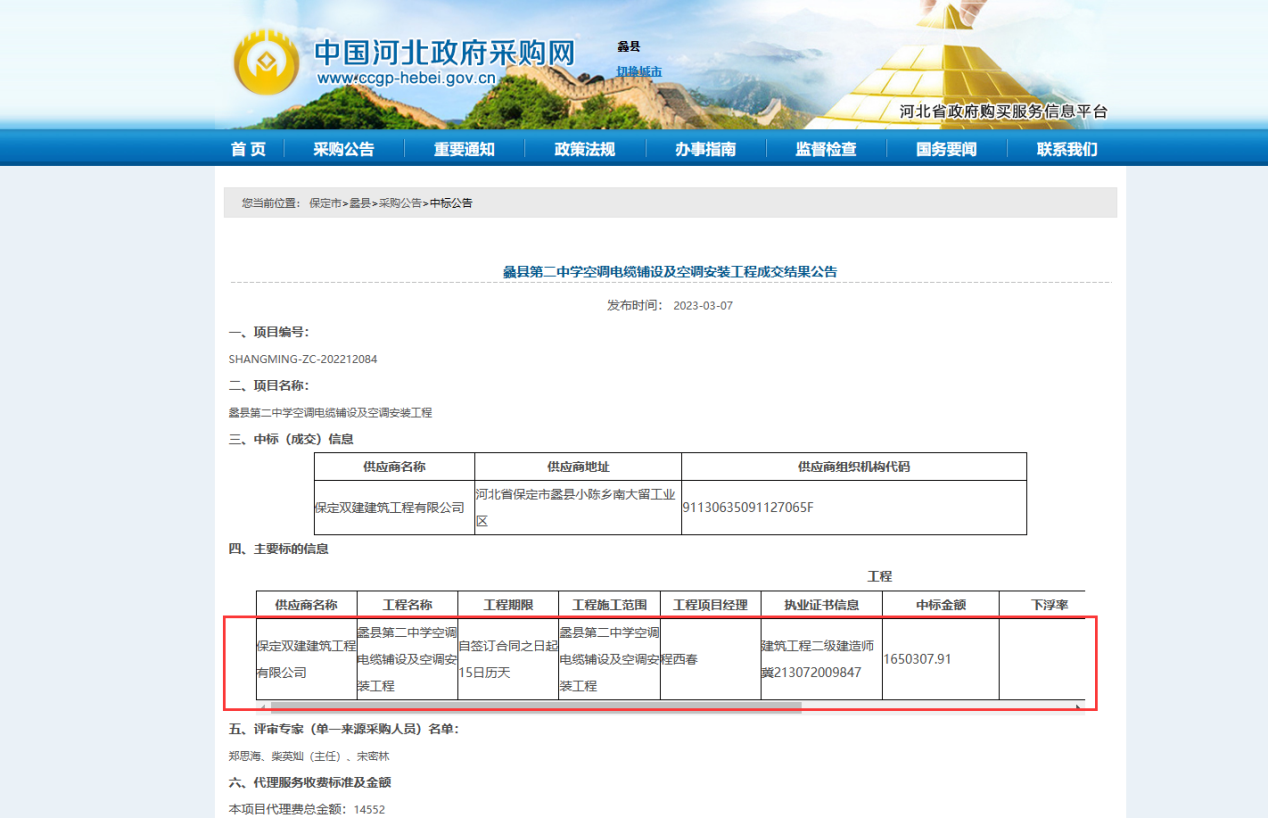1268x818 pixels.
Task: Follow the 采购公告 breadcrumb link
Action: 400,203
